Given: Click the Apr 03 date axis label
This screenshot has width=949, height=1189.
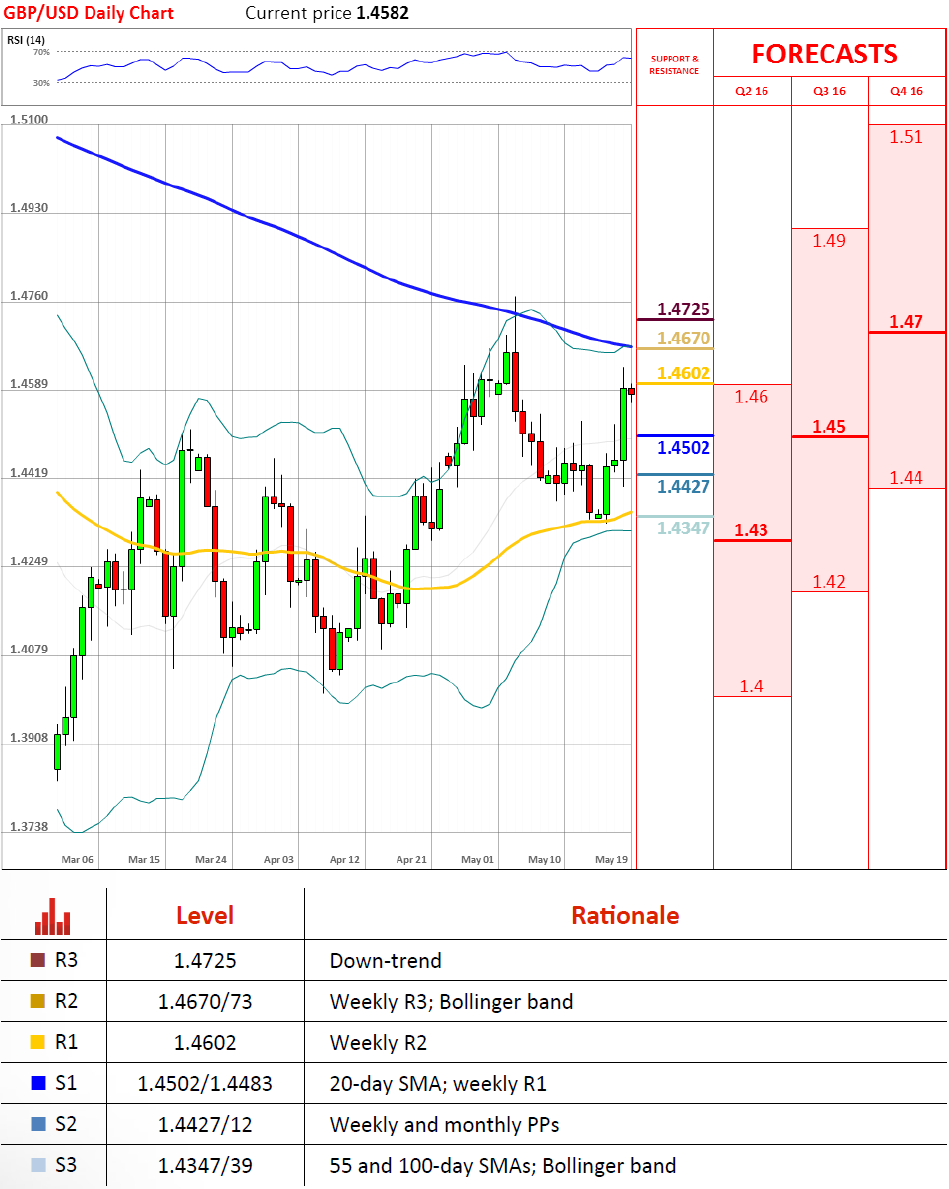Looking at the screenshot, I should click(x=278, y=859).
